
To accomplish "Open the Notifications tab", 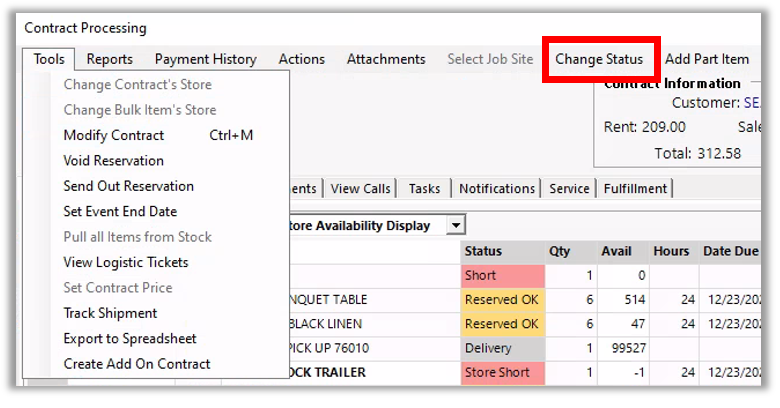I will coord(497,189).
